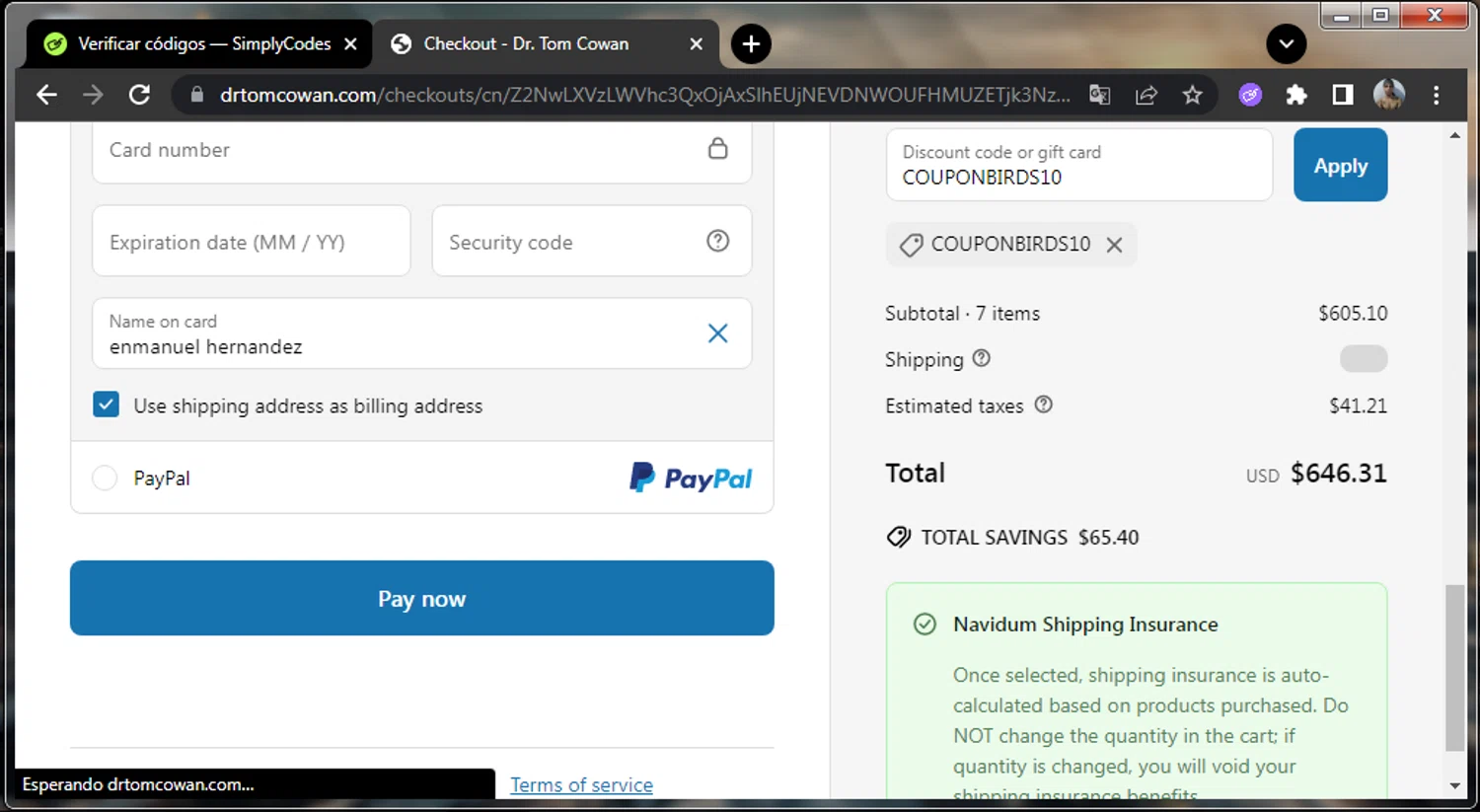This screenshot has width=1480, height=812.
Task: Click the URL address bar
Action: (x=643, y=95)
